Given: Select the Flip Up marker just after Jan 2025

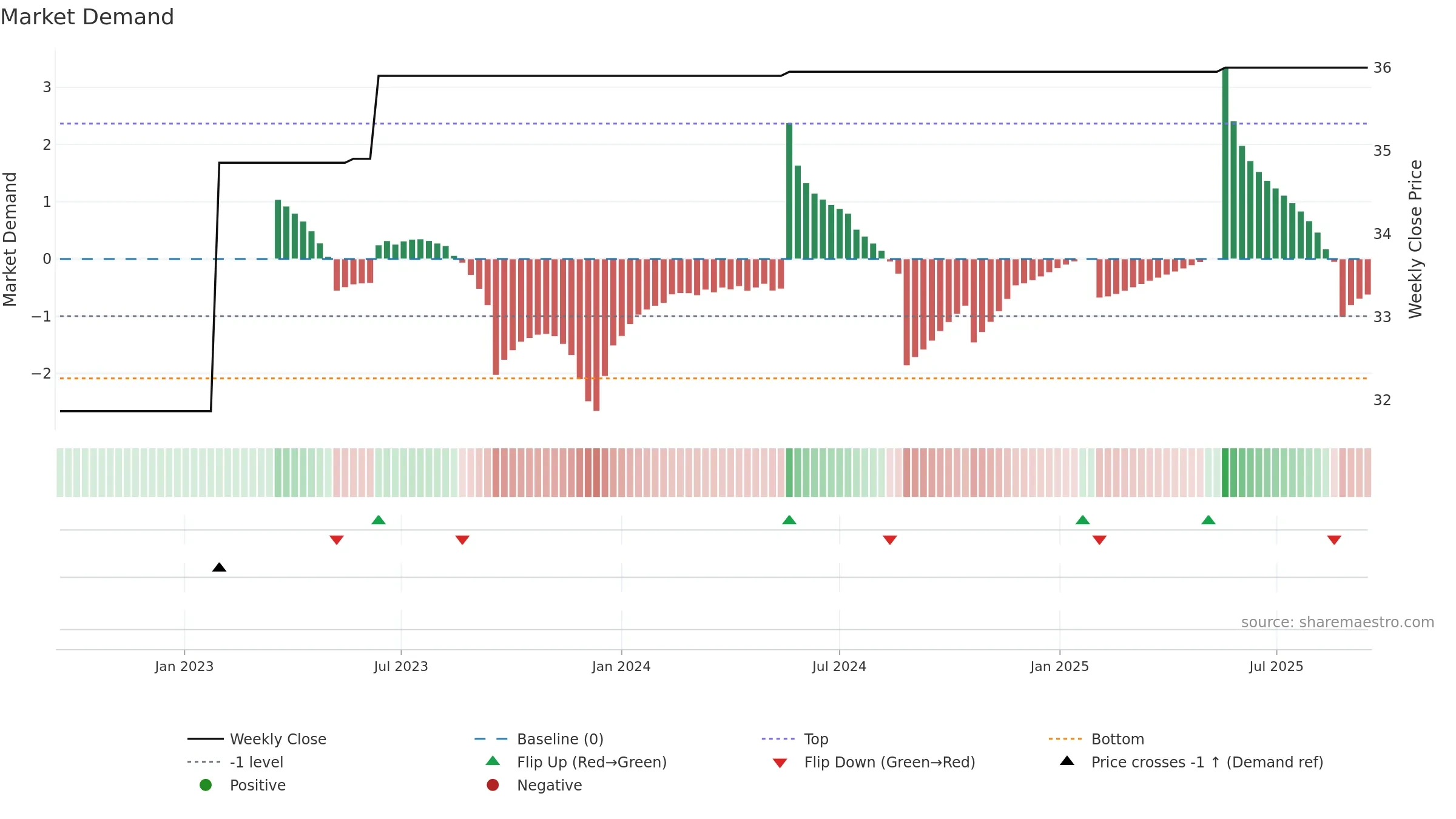Looking at the screenshot, I should tap(1083, 520).
